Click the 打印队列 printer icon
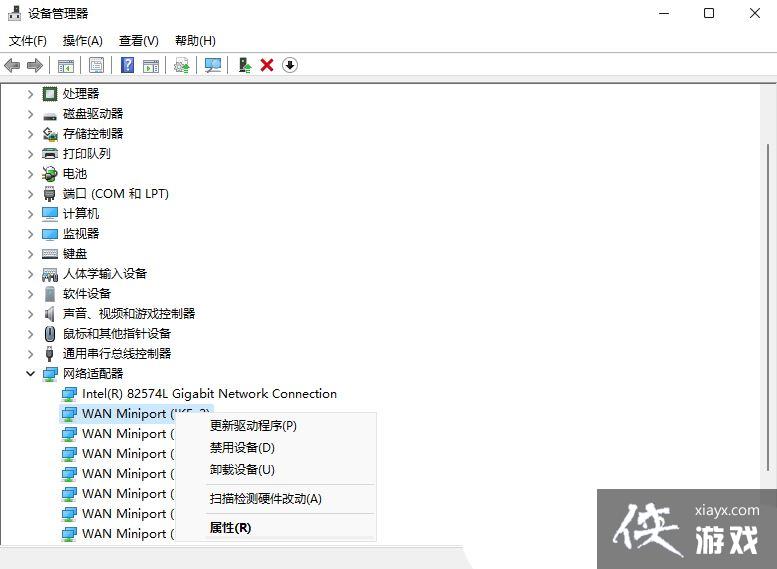777x569 pixels. point(50,154)
